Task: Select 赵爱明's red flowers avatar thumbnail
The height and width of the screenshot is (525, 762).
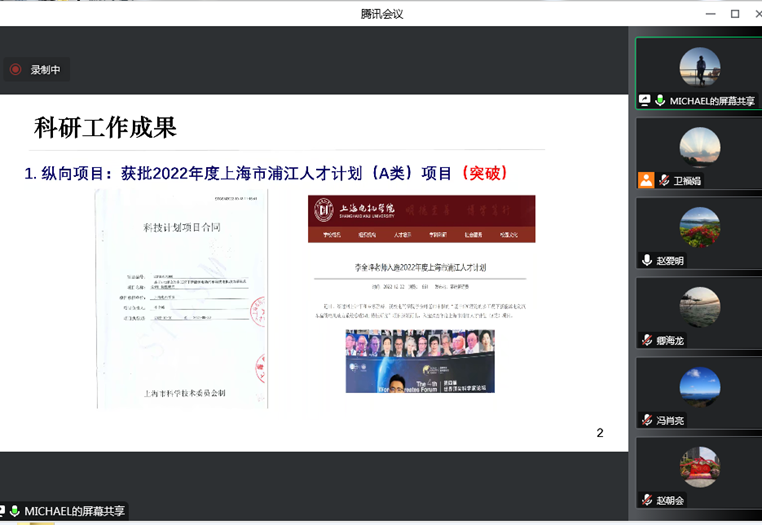Action: point(699,227)
